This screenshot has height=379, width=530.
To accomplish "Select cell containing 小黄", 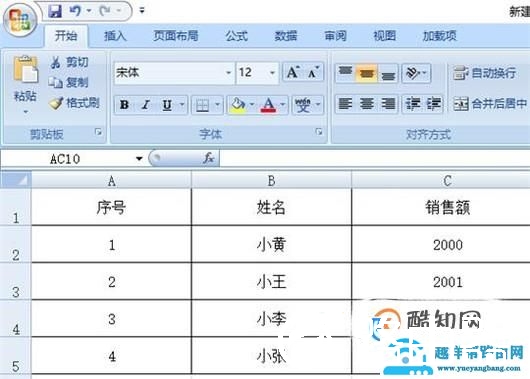I will pyautogui.click(x=271, y=244).
